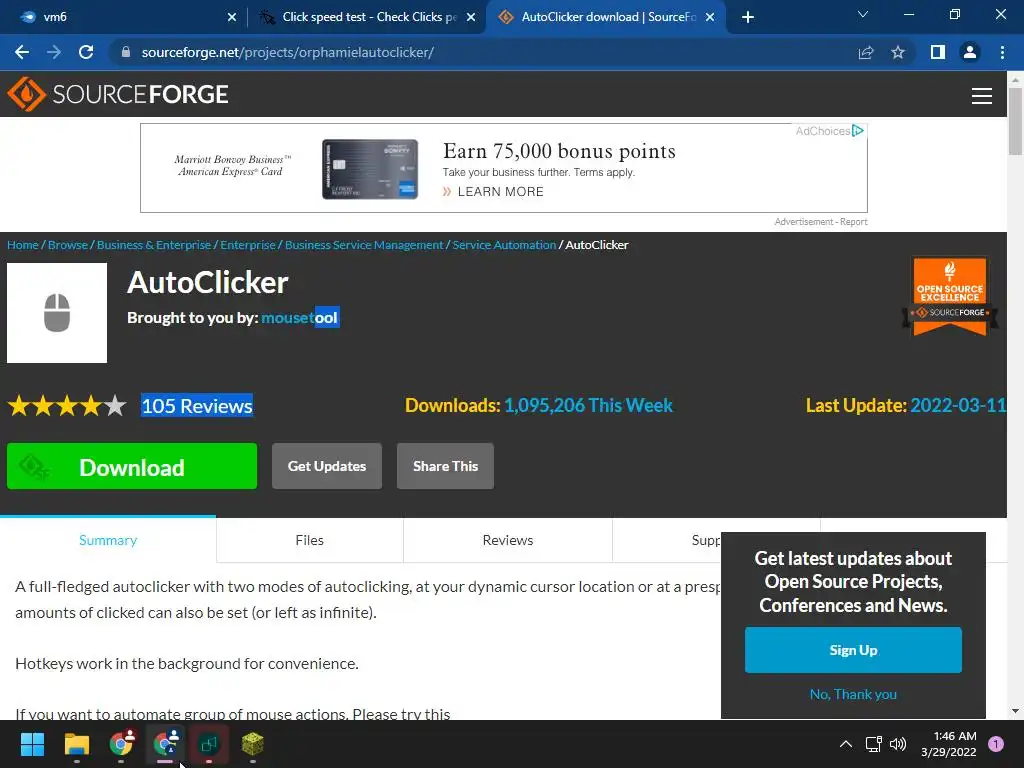Click the page vertical scrollbar thumb
Screen dimensions: 1024x768
click(1015, 121)
